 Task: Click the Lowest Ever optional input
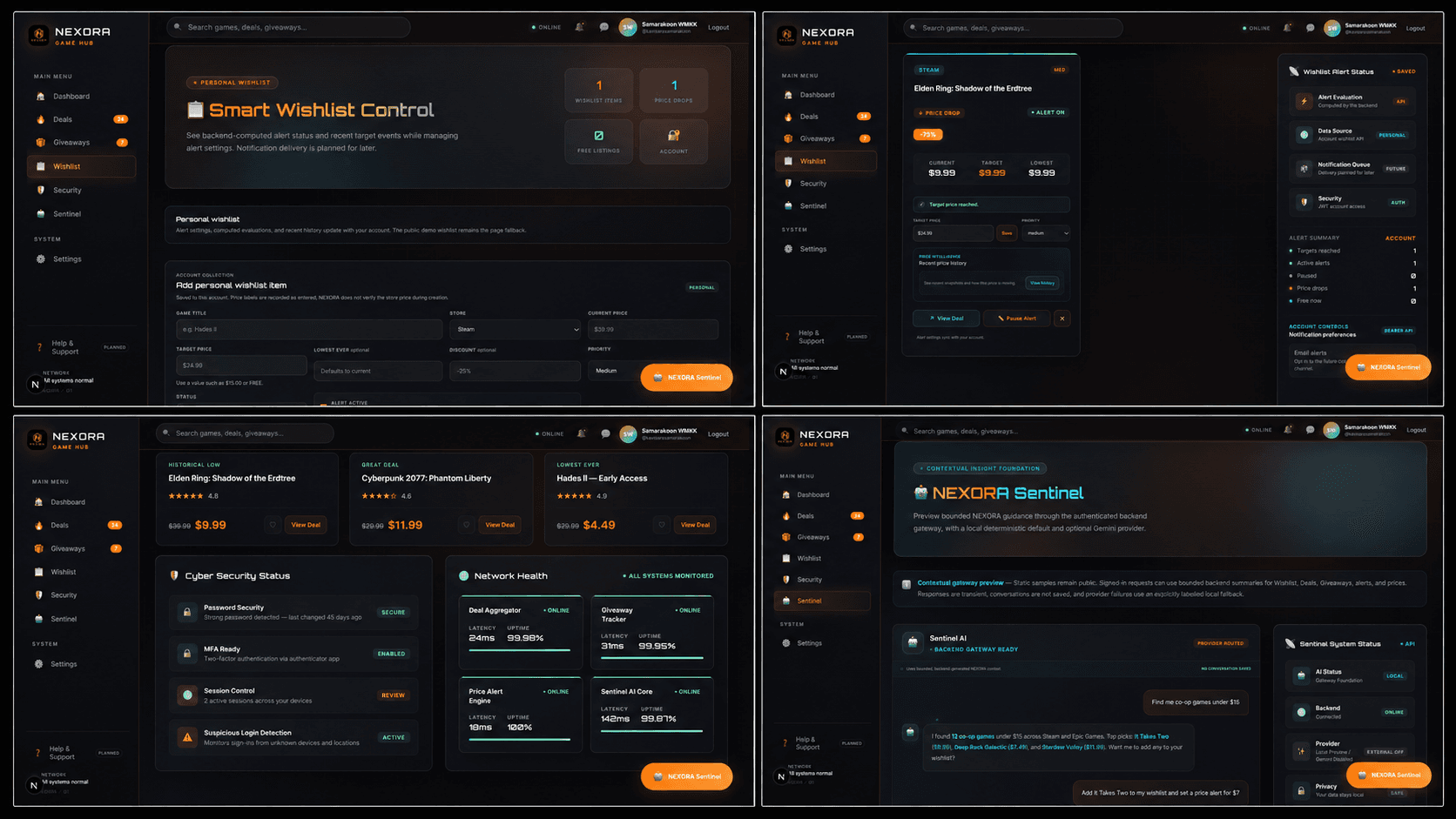pyautogui.click(x=378, y=371)
